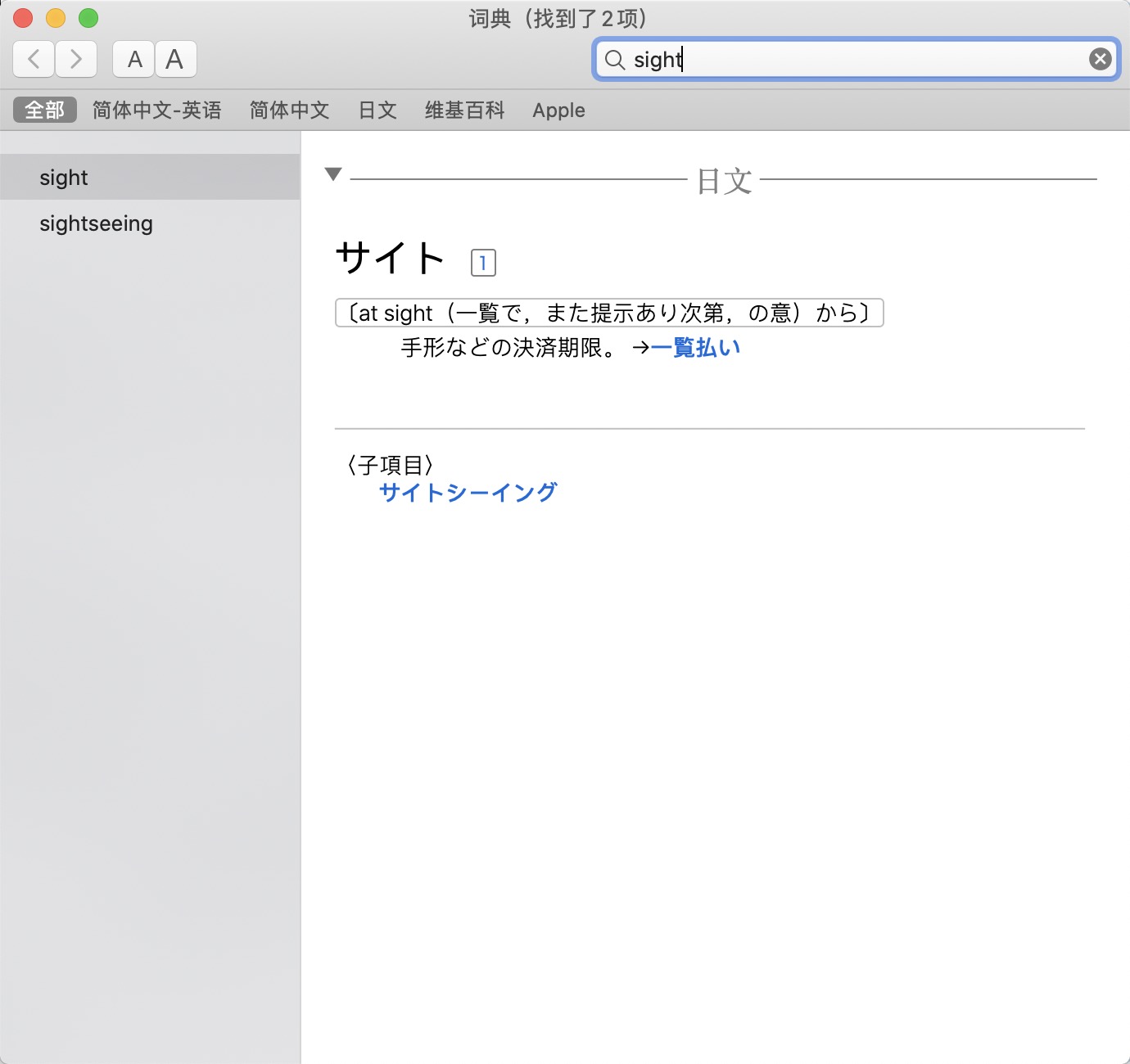
Task: Click the back navigation arrow
Action: click(34, 59)
